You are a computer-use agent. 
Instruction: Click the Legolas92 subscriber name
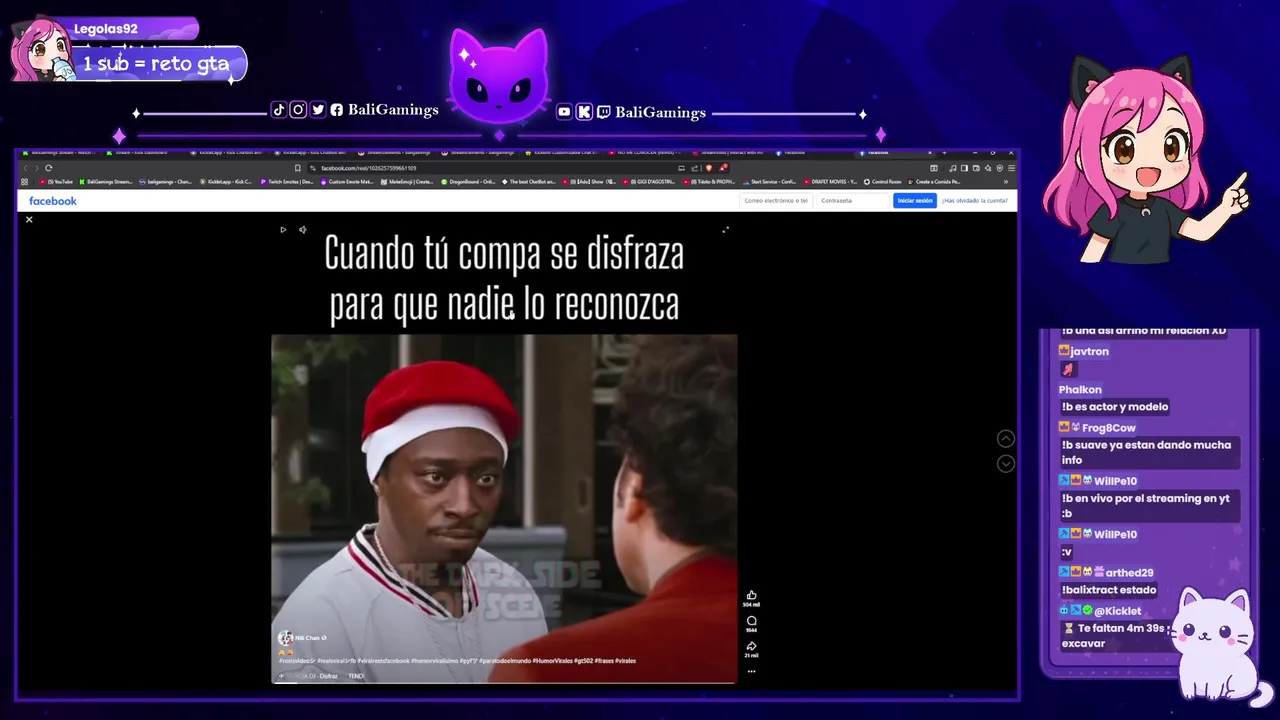[x=106, y=29]
